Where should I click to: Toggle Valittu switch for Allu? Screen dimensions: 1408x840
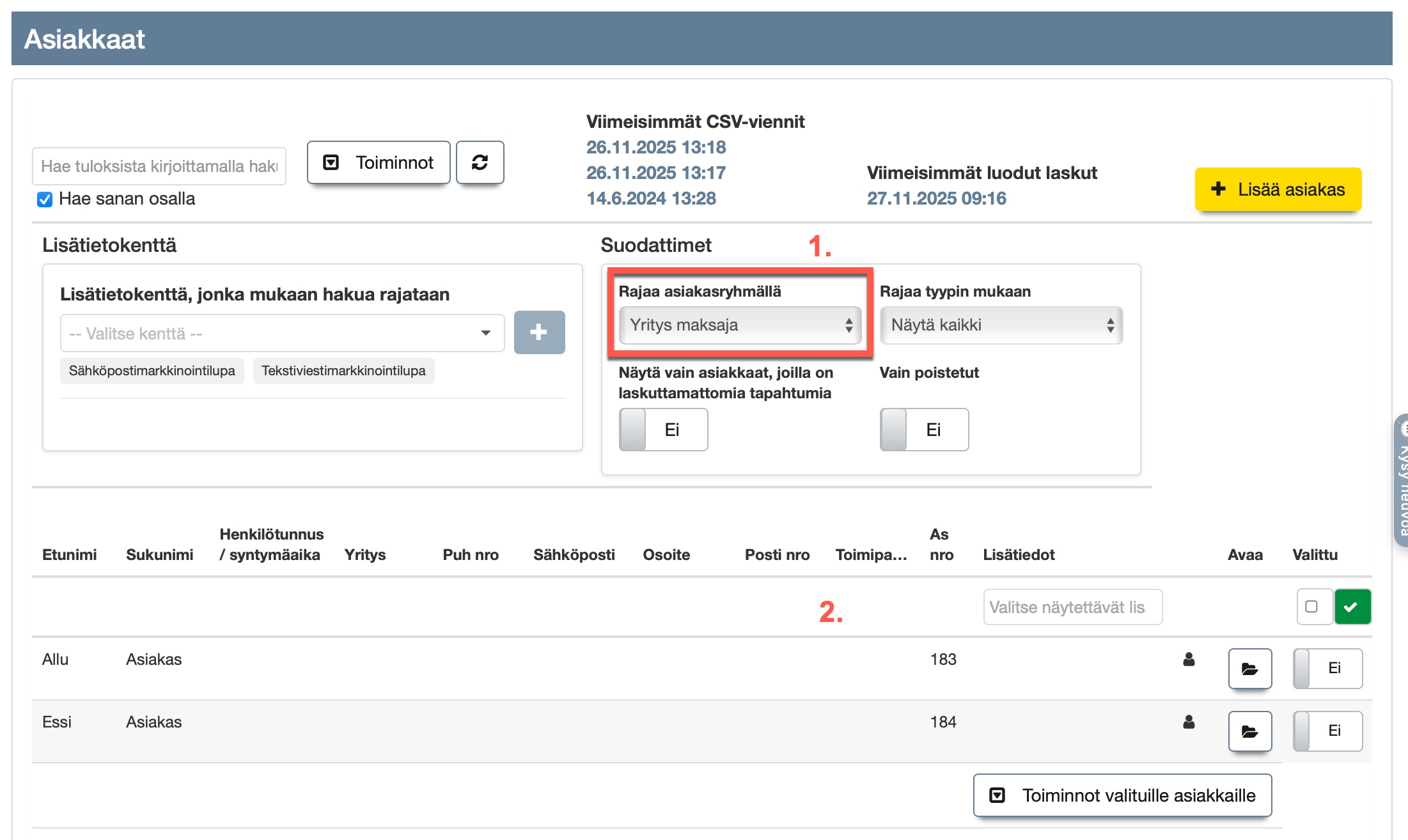pyautogui.click(x=1327, y=668)
